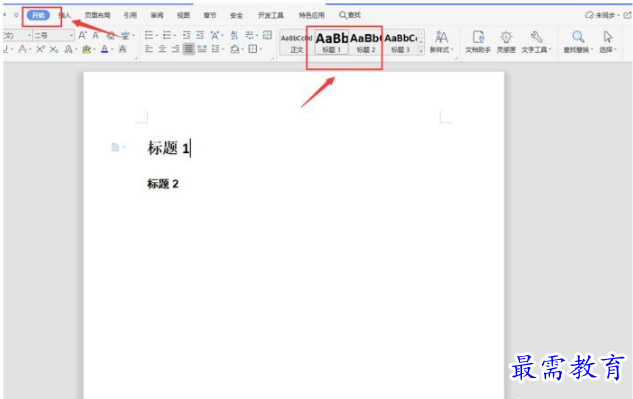Open the strikethrough A dropdown arrow
Viewport: 633px width, 399px height.
(x=30, y=50)
